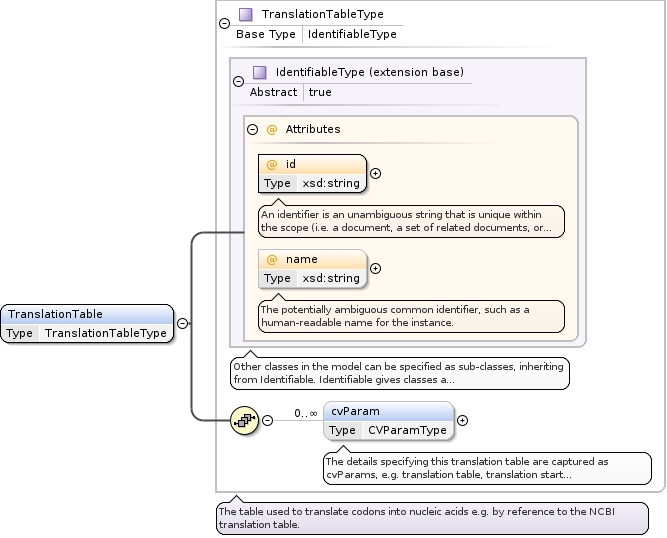Click the sequence compositor circle icon

tap(244, 420)
